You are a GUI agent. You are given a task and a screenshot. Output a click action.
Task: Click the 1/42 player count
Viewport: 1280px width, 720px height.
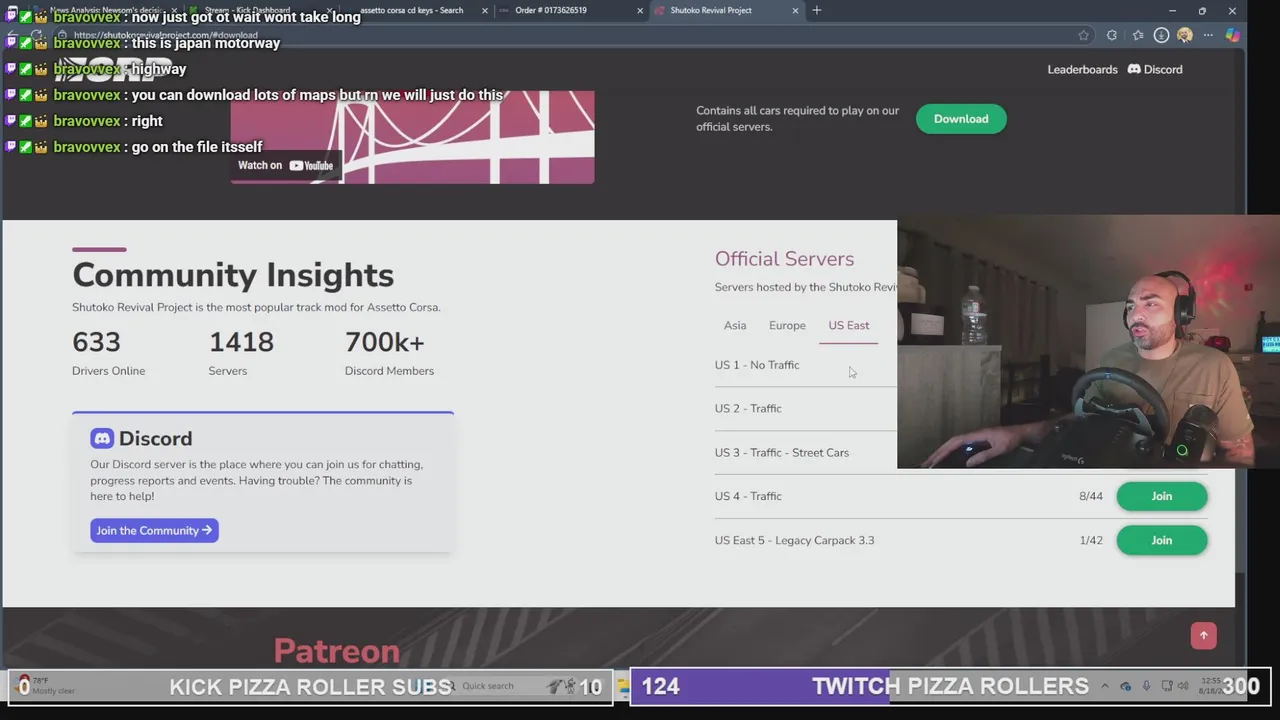1090,540
